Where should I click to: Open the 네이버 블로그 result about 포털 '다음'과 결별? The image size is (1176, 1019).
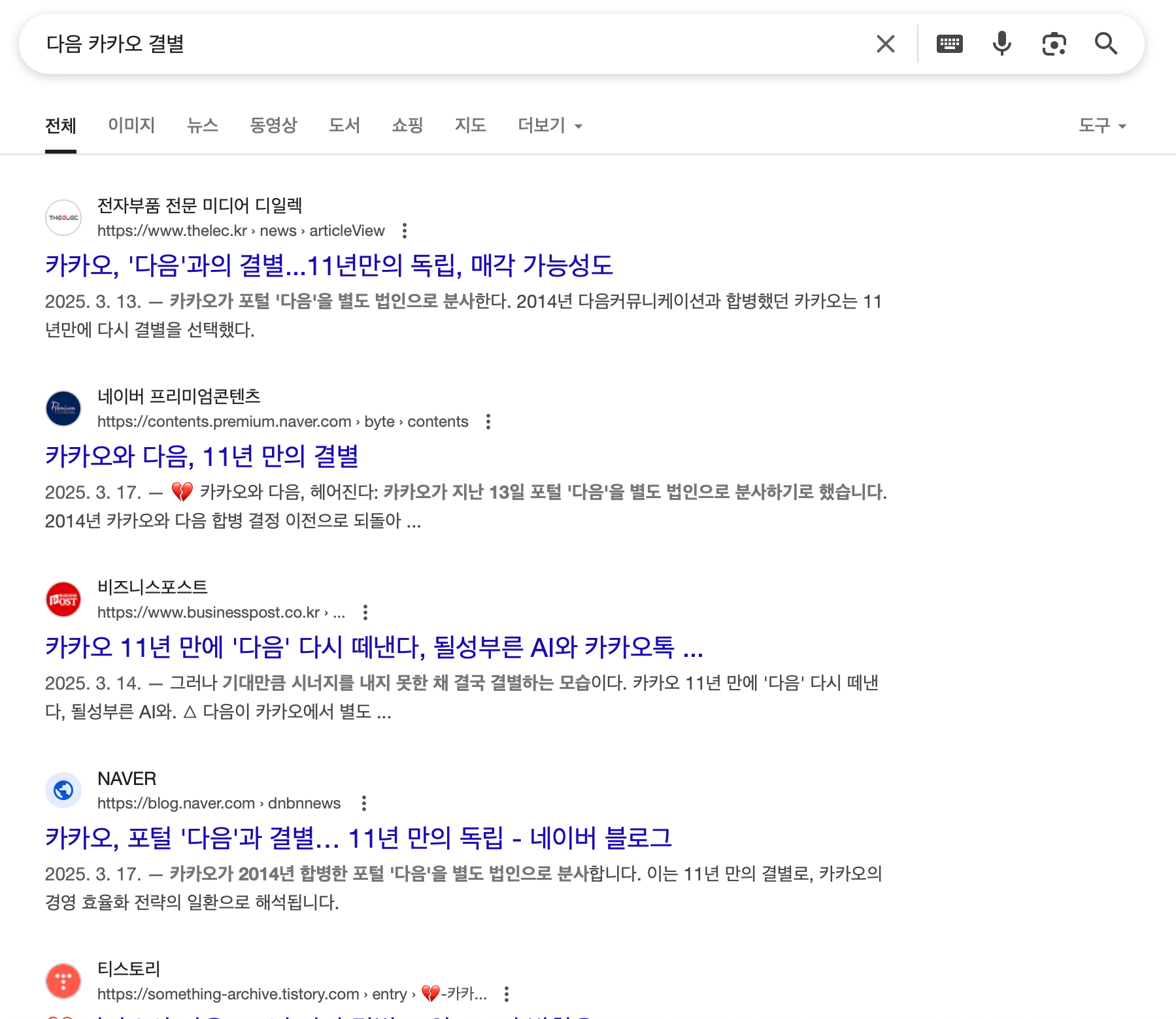(359, 838)
